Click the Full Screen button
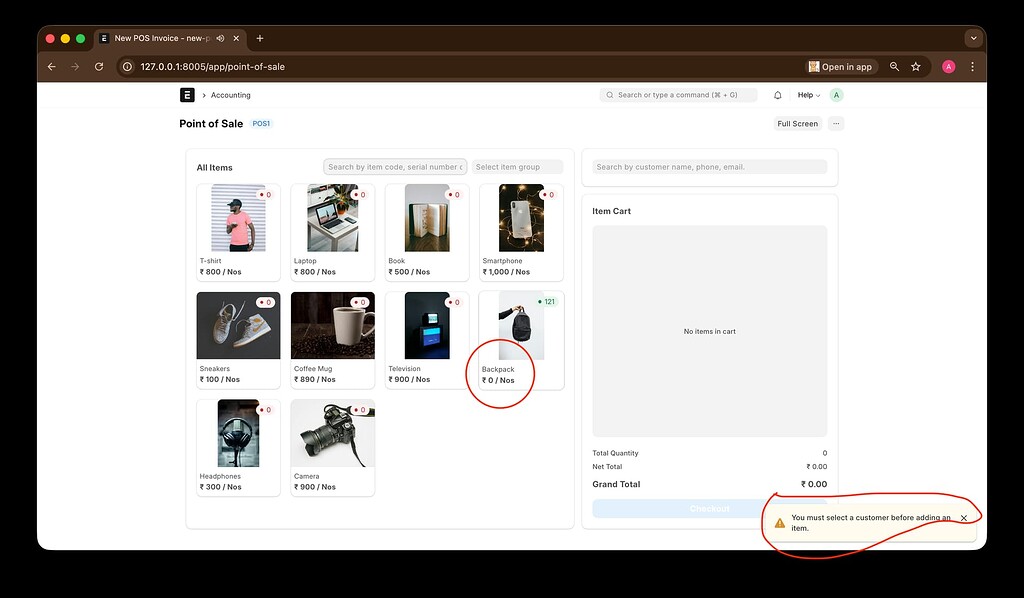This screenshot has height=598, width=1024. click(797, 123)
